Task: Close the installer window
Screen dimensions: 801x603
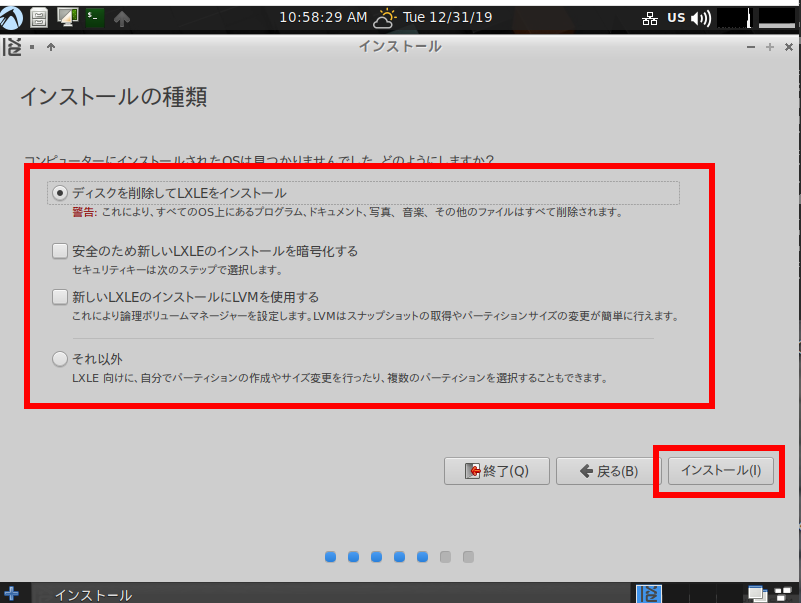Action: 789,47
